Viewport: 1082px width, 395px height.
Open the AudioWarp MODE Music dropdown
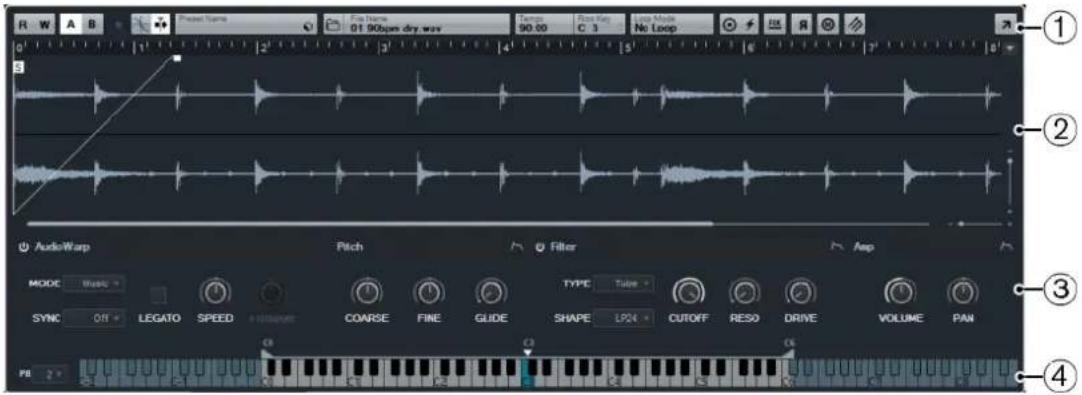tap(95, 283)
